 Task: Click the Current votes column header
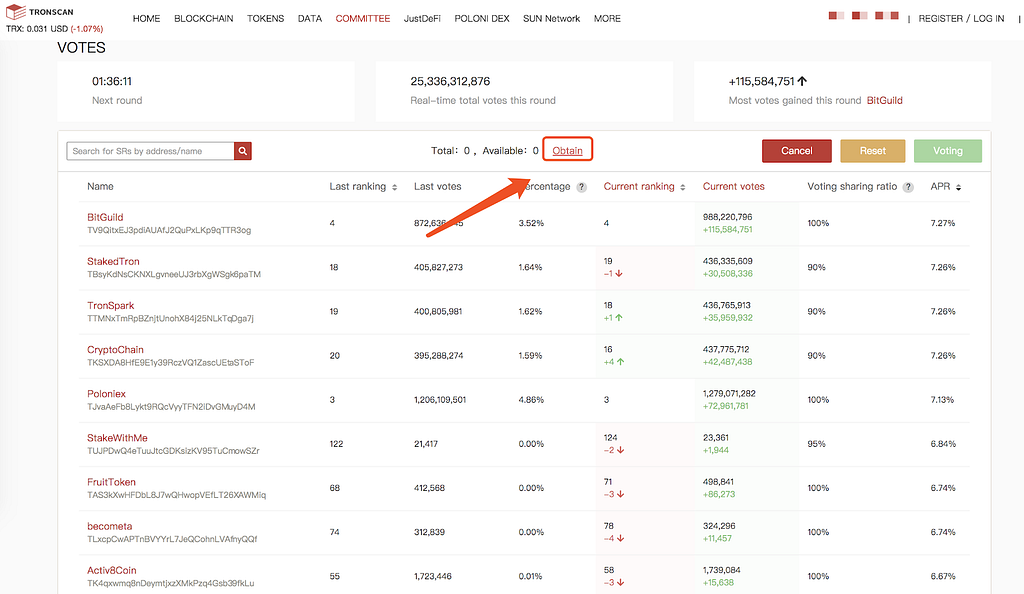733,187
